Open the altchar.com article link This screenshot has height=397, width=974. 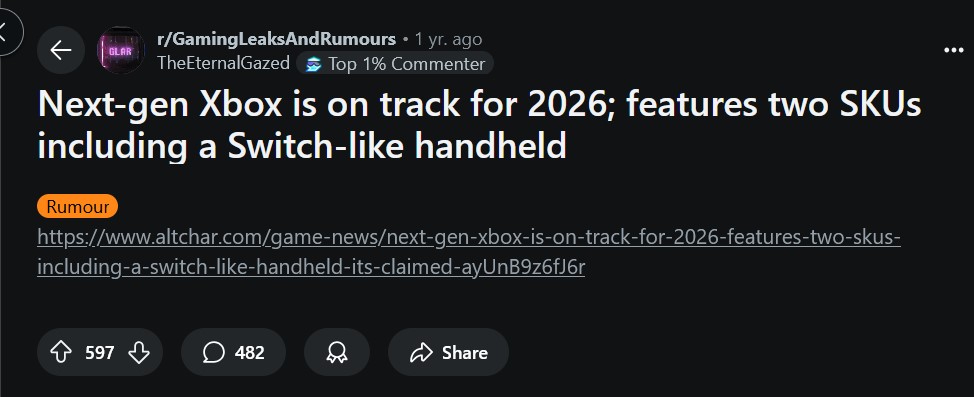pos(469,252)
